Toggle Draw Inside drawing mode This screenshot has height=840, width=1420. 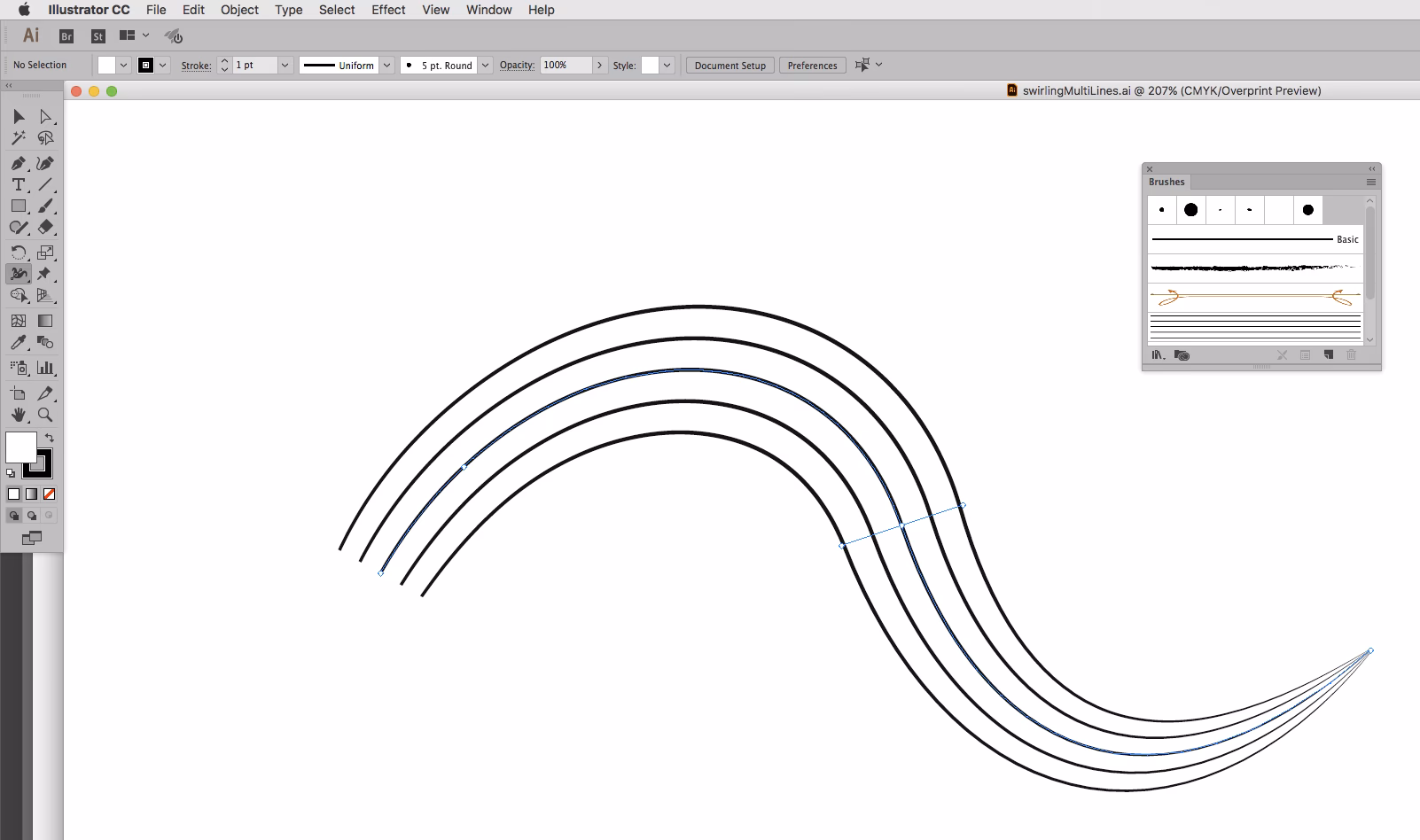49,515
